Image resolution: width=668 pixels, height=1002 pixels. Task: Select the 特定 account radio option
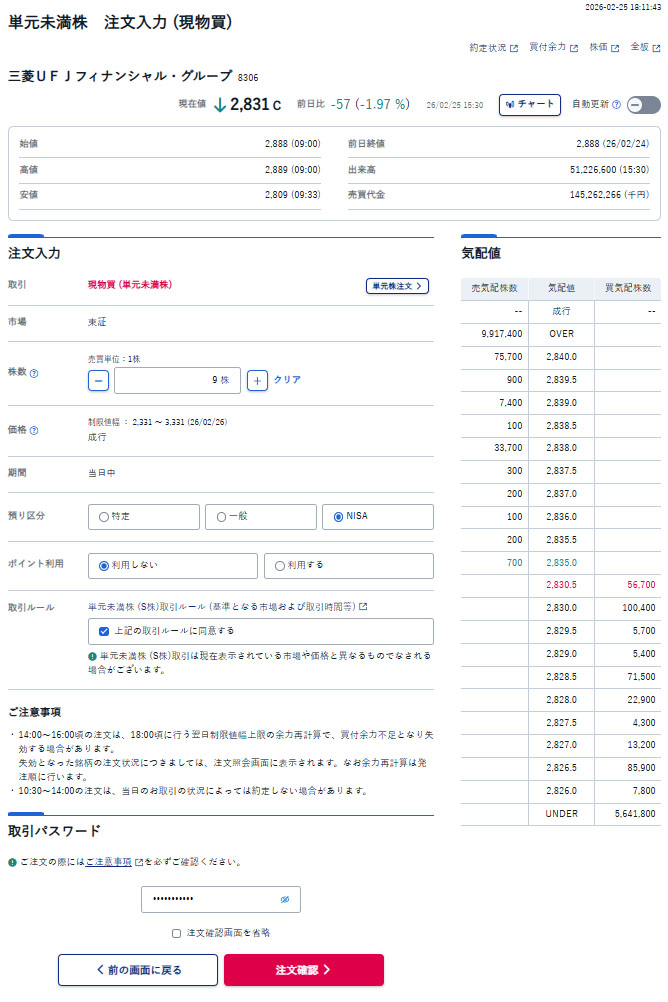point(144,517)
